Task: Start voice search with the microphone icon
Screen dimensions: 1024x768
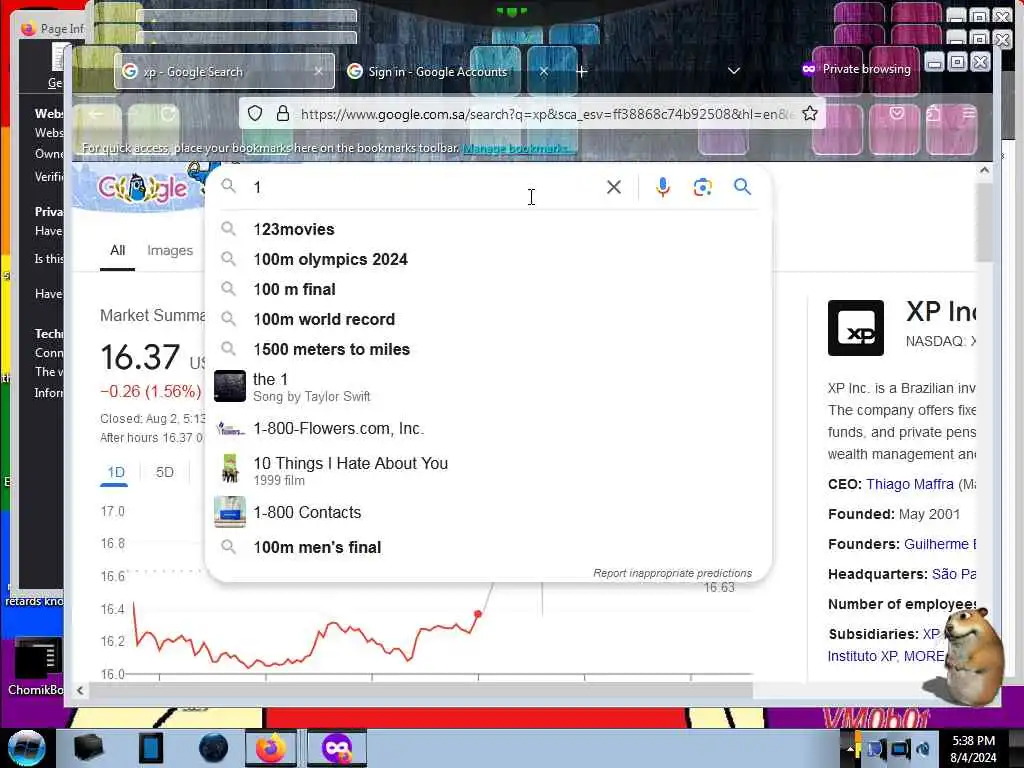Action: coord(662,187)
